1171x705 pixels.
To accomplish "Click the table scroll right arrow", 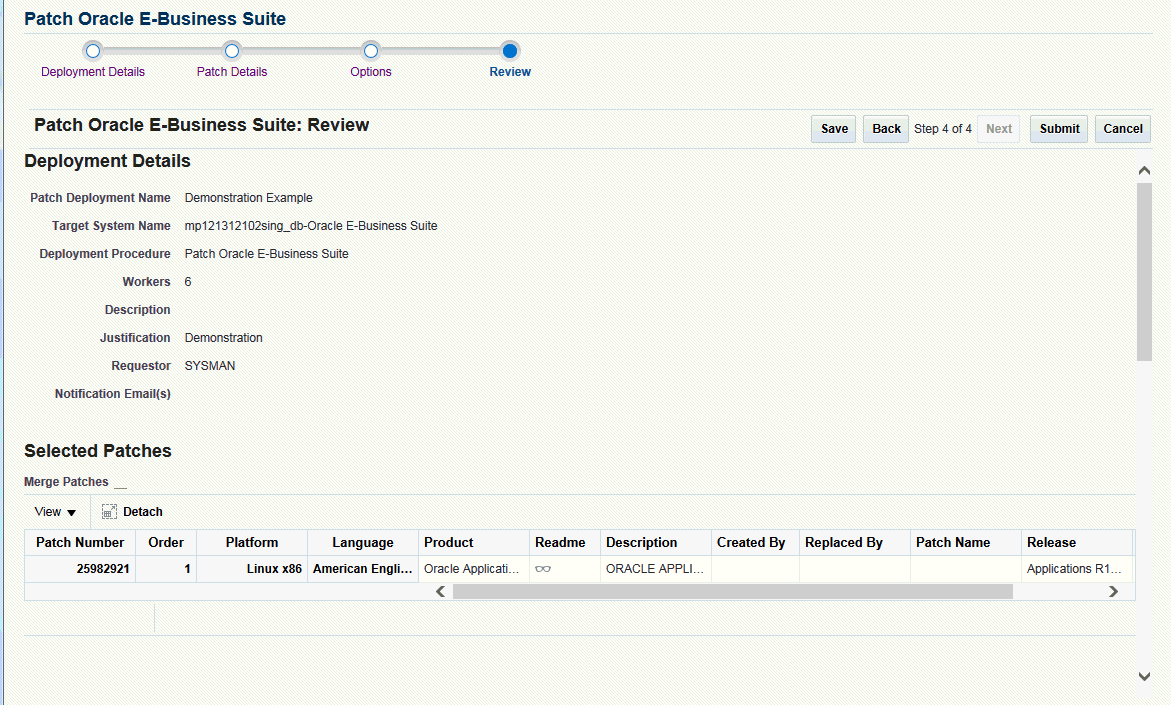I will (x=1113, y=591).
